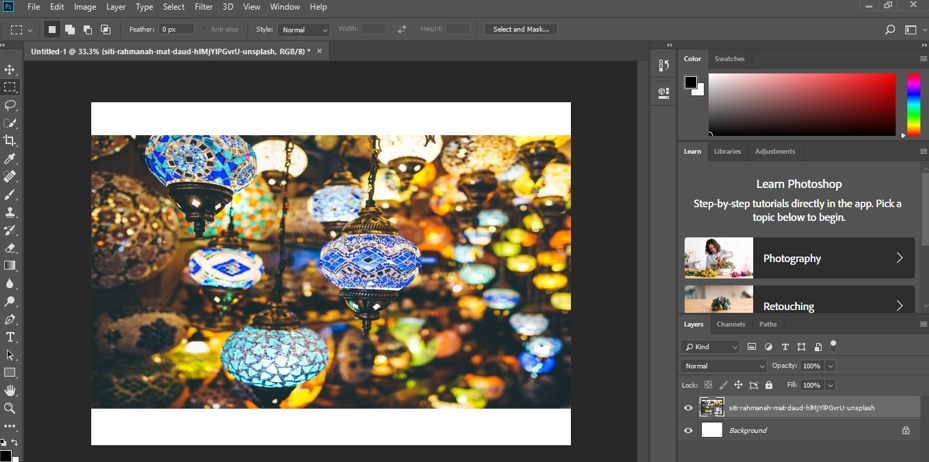
Task: Click the swap width and height arrows
Action: click(402, 29)
